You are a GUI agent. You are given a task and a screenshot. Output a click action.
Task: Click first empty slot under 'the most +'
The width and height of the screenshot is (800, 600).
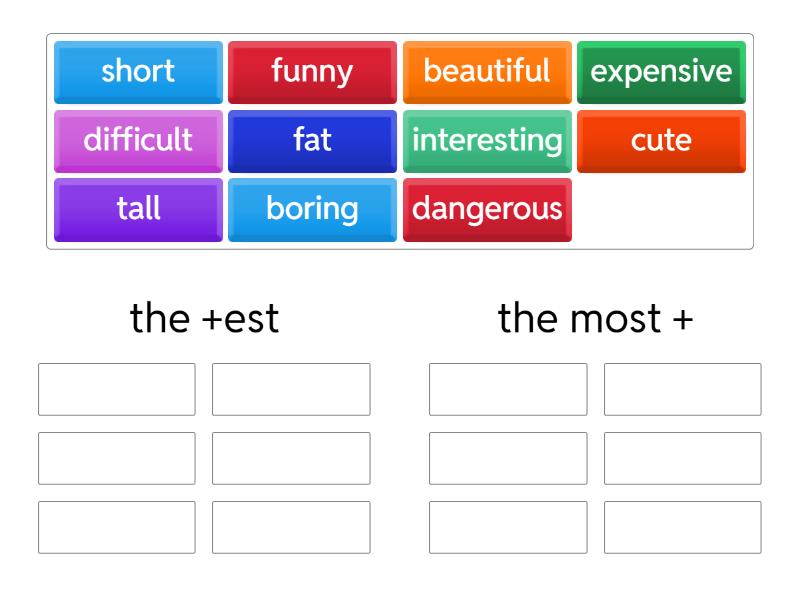pos(508,389)
